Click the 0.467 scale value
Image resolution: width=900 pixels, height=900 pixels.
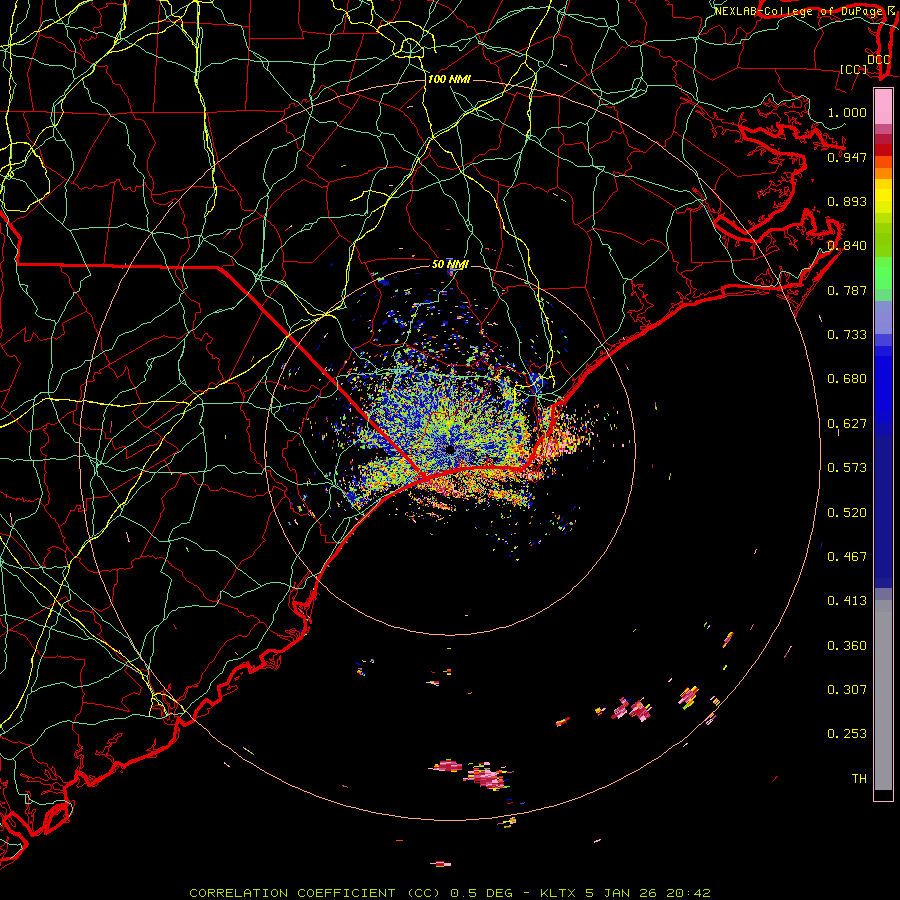(x=847, y=557)
